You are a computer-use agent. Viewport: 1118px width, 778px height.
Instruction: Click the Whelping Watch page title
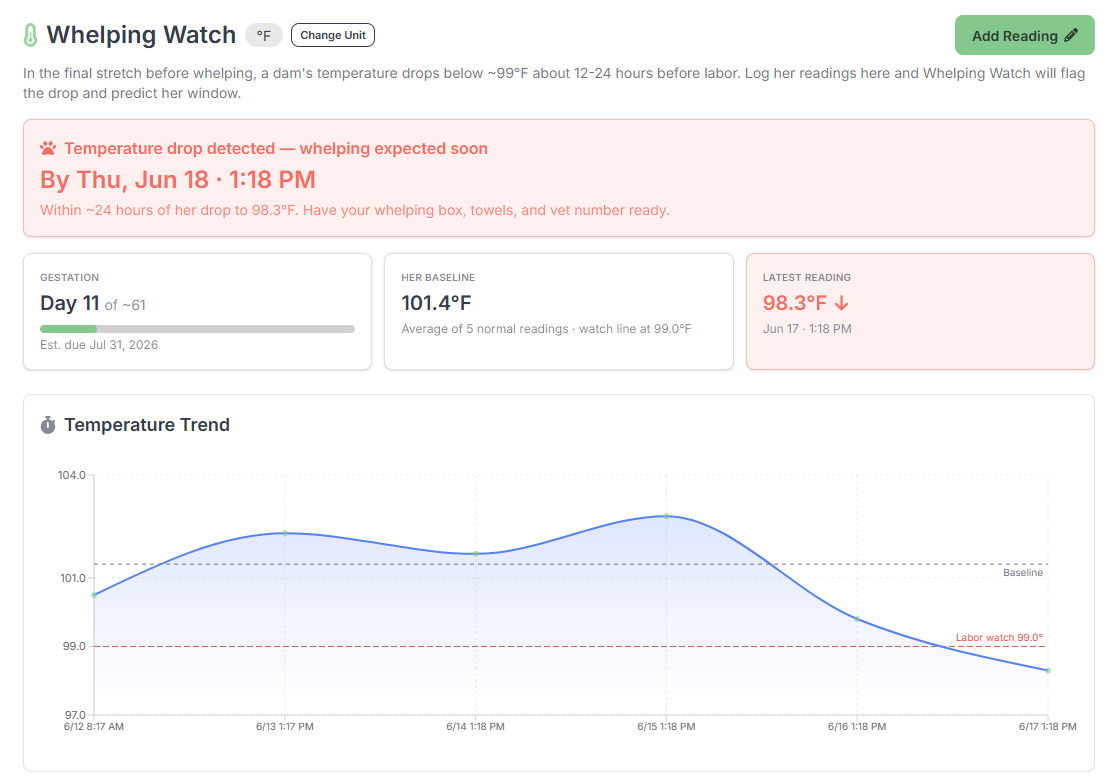click(141, 35)
